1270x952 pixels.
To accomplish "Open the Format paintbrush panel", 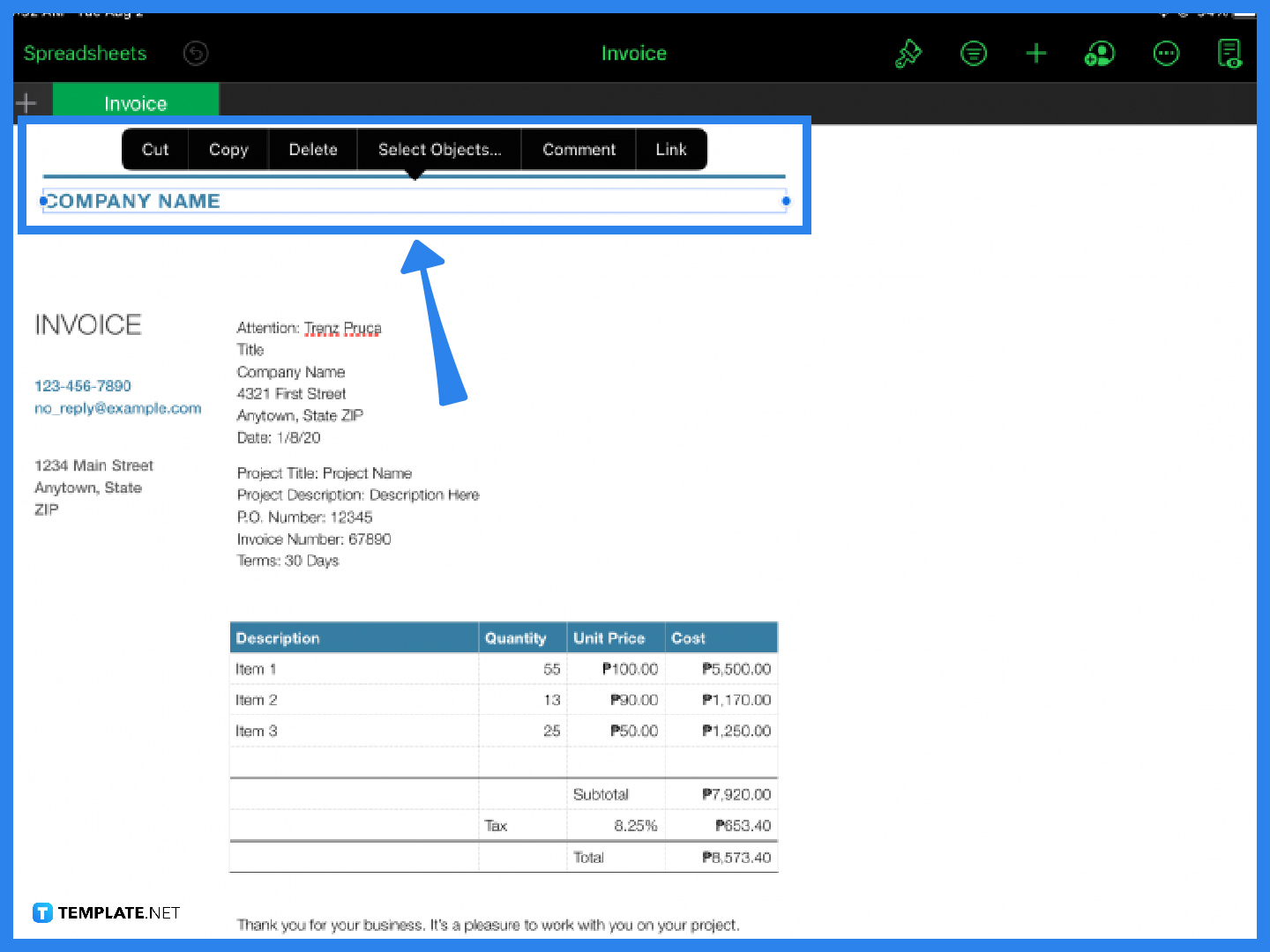I will [x=908, y=53].
